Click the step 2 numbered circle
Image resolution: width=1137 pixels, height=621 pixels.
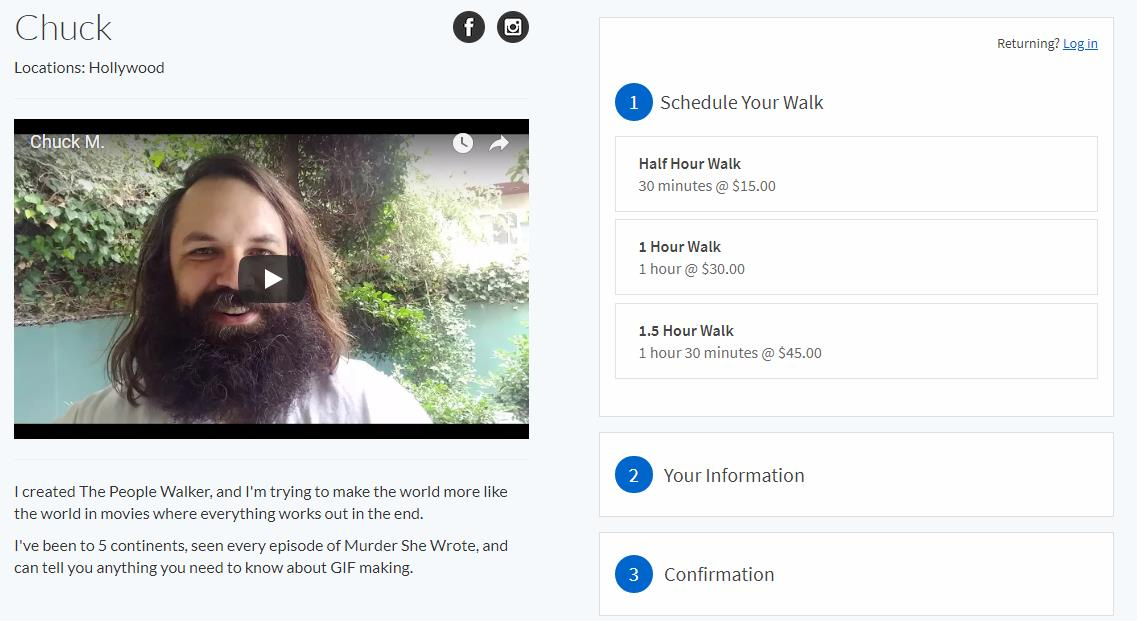click(633, 475)
